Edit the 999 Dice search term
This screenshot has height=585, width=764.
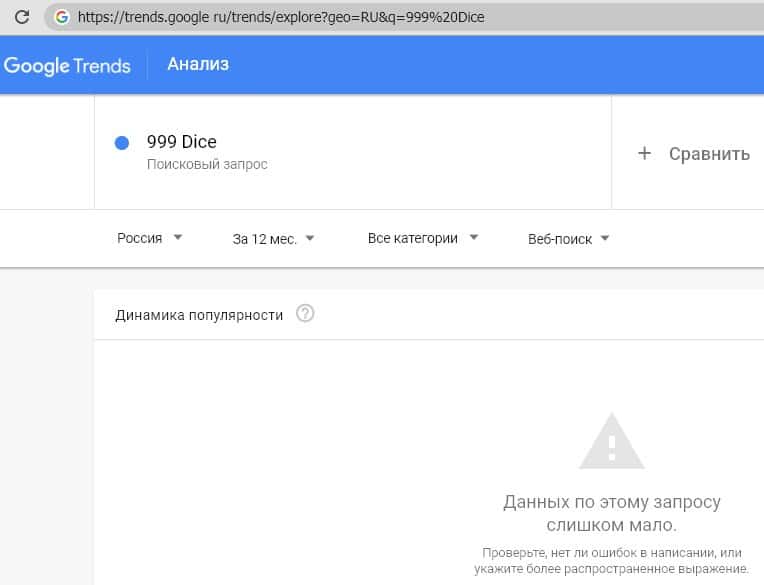181,142
